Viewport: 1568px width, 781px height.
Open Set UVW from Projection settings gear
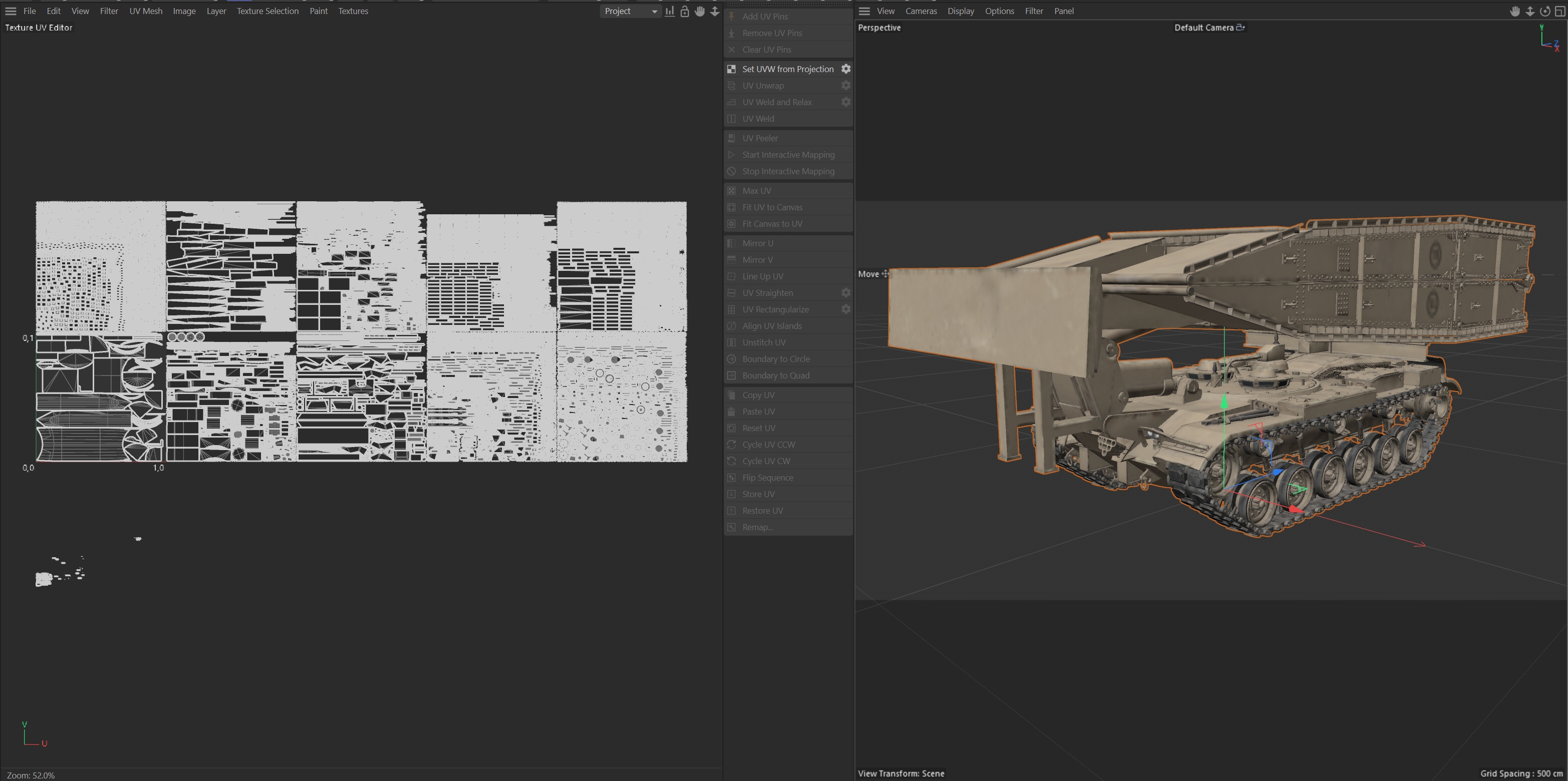846,69
